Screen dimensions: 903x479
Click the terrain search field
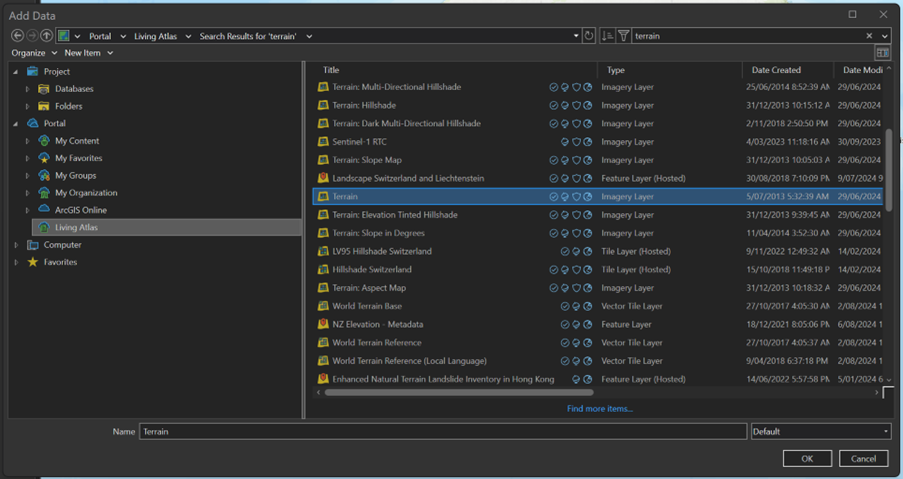pyautogui.click(x=747, y=36)
